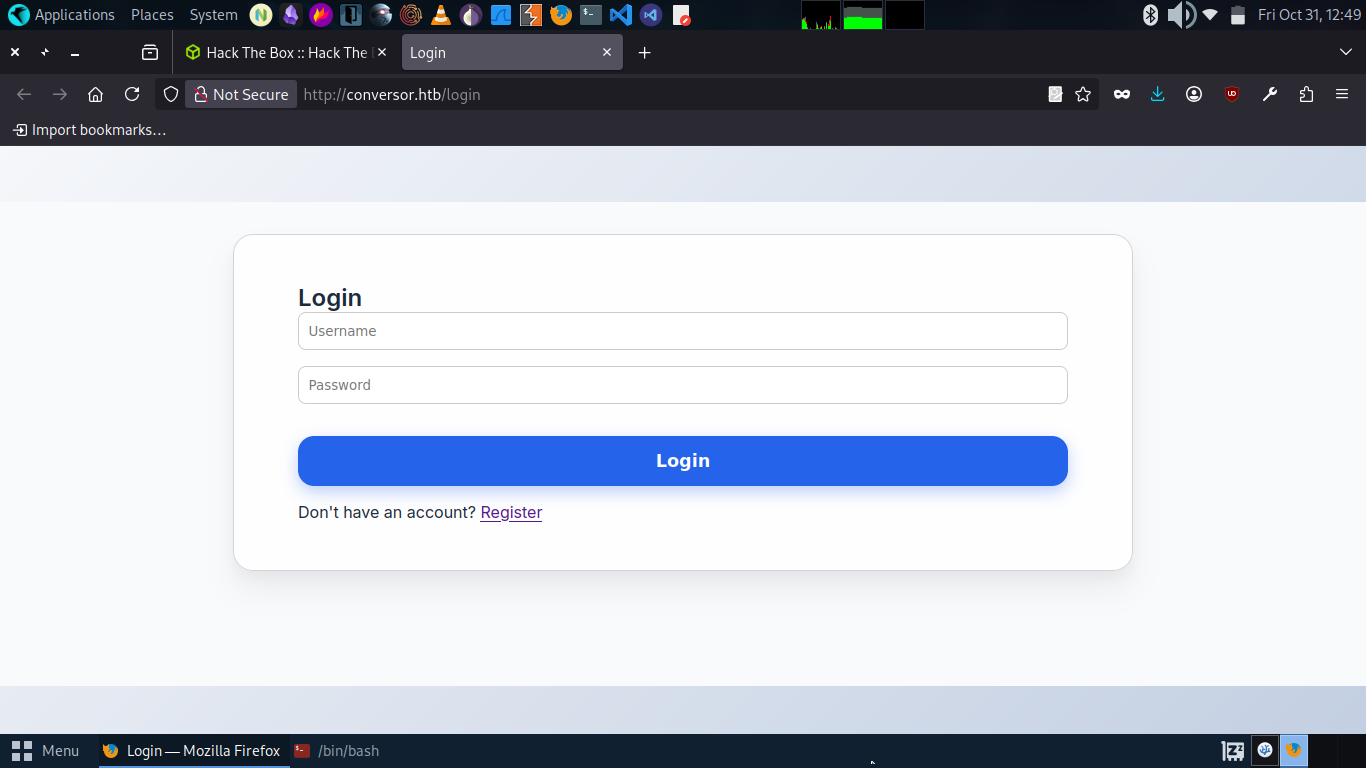The width and height of the screenshot is (1366, 768).
Task: Click the Not Secure site info button
Action: click(241, 94)
